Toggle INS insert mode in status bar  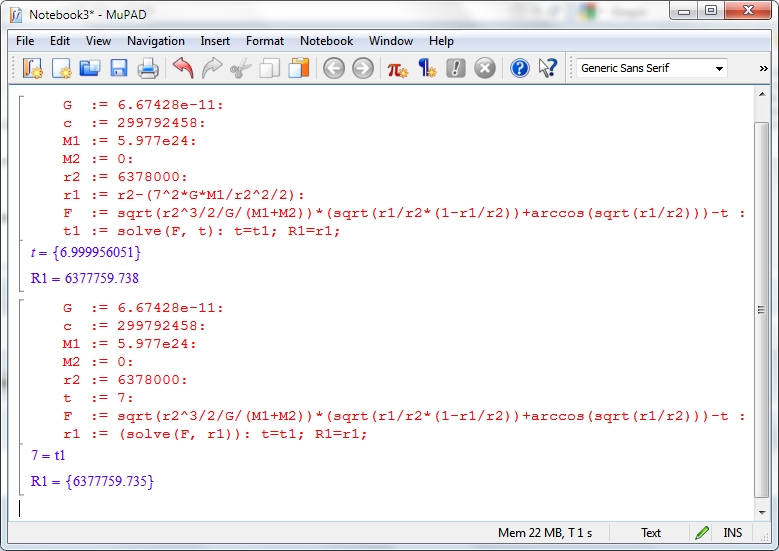pyautogui.click(x=733, y=533)
